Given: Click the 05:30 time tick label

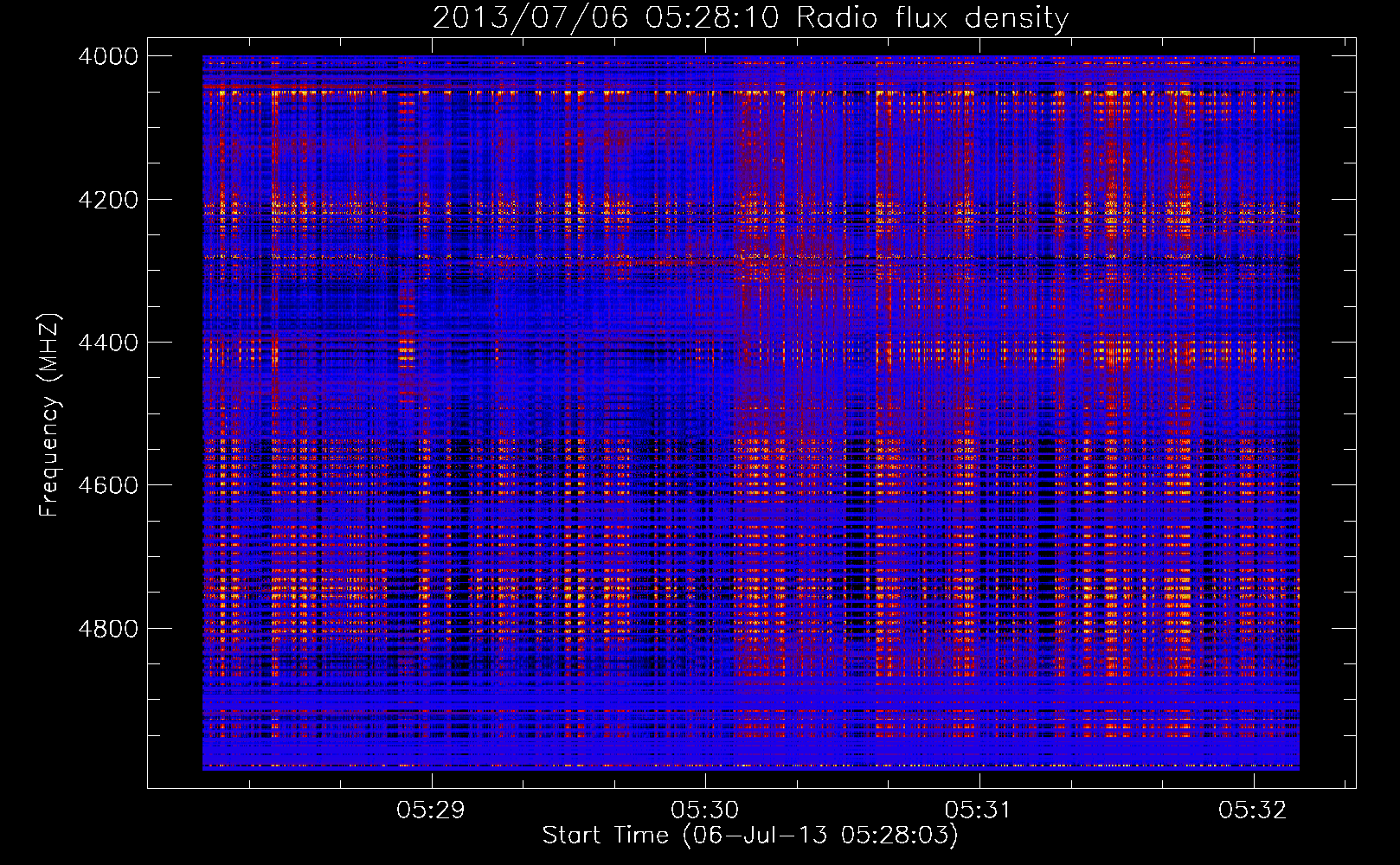Looking at the screenshot, I should coord(705,810).
